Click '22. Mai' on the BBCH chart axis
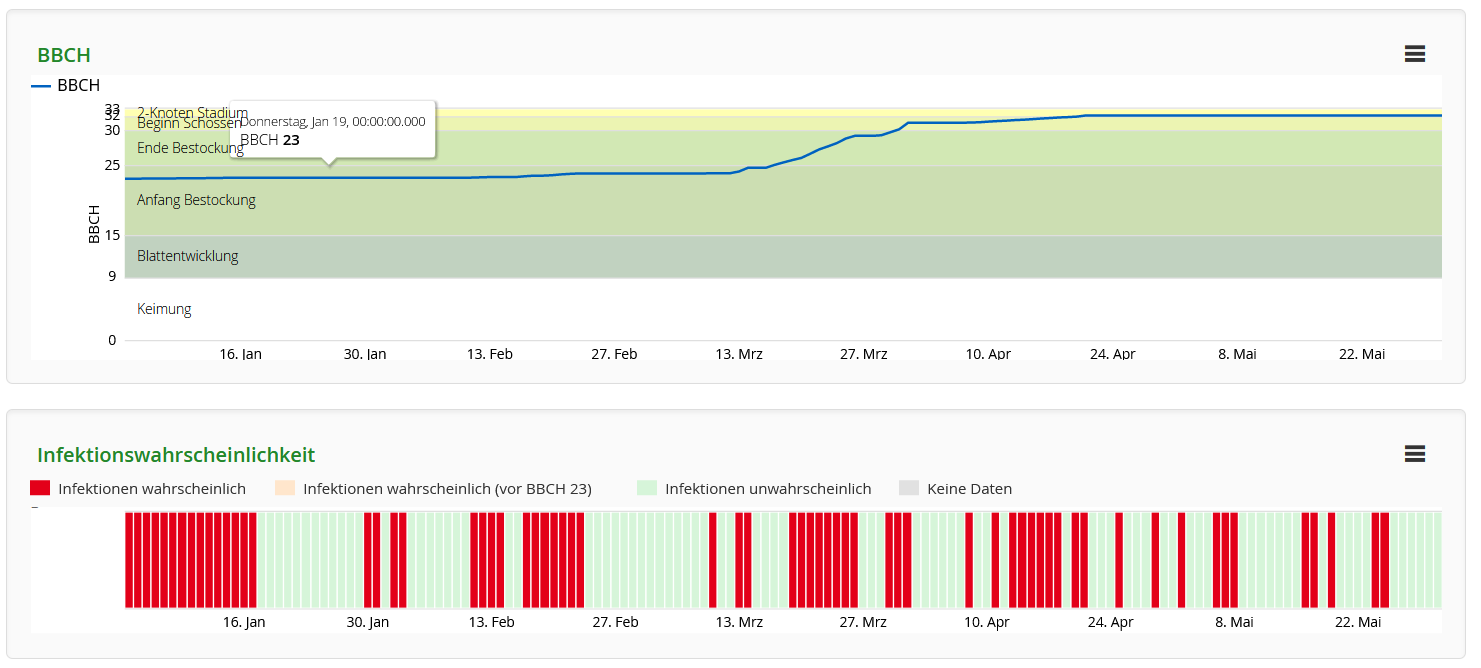 click(x=1361, y=354)
